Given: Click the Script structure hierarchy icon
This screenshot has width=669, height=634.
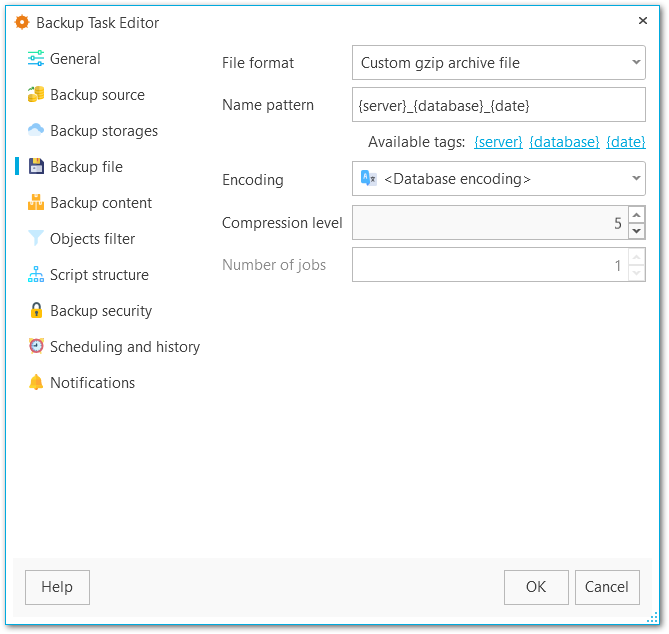Looking at the screenshot, I should pos(36,275).
